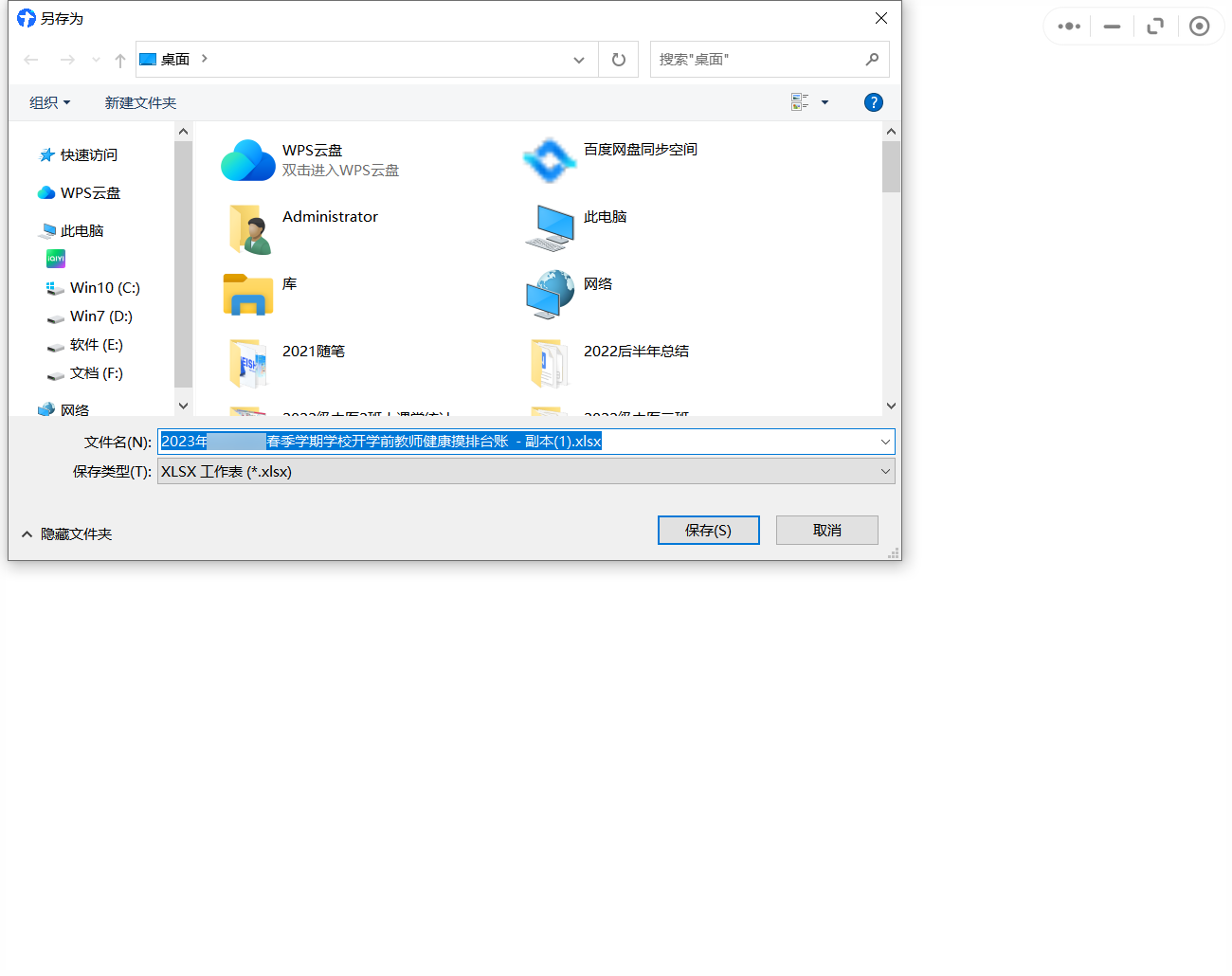Click the blue help question mark icon
This screenshot has width=1232, height=976.
pyautogui.click(x=874, y=102)
